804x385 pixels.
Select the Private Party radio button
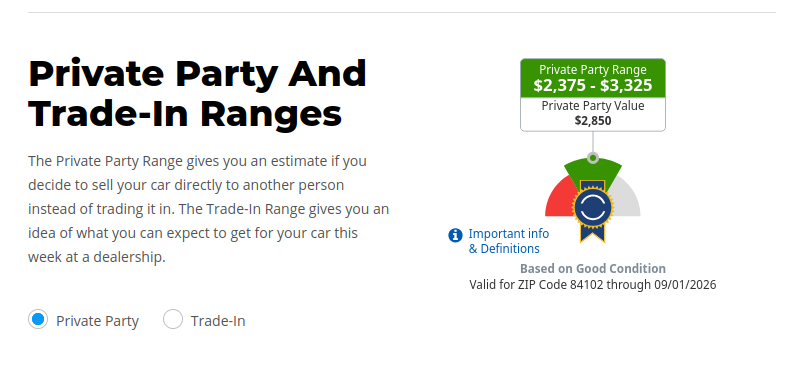click(x=38, y=319)
